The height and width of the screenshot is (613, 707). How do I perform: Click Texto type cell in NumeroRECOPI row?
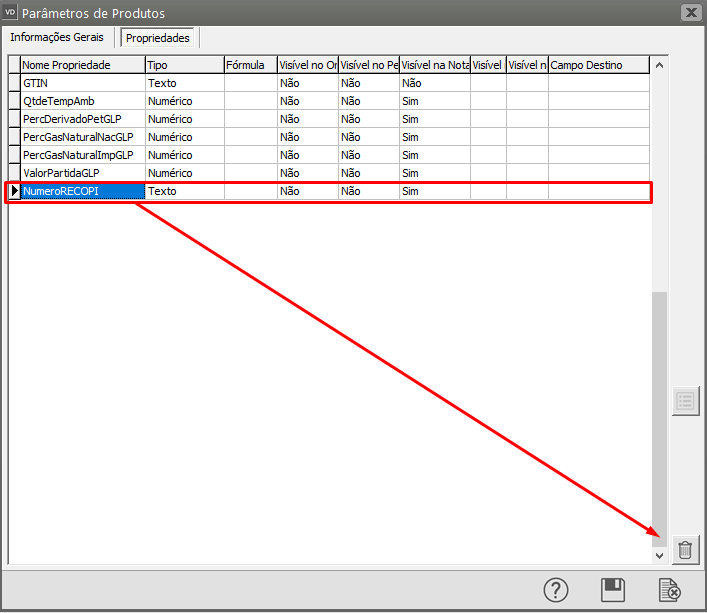185,191
